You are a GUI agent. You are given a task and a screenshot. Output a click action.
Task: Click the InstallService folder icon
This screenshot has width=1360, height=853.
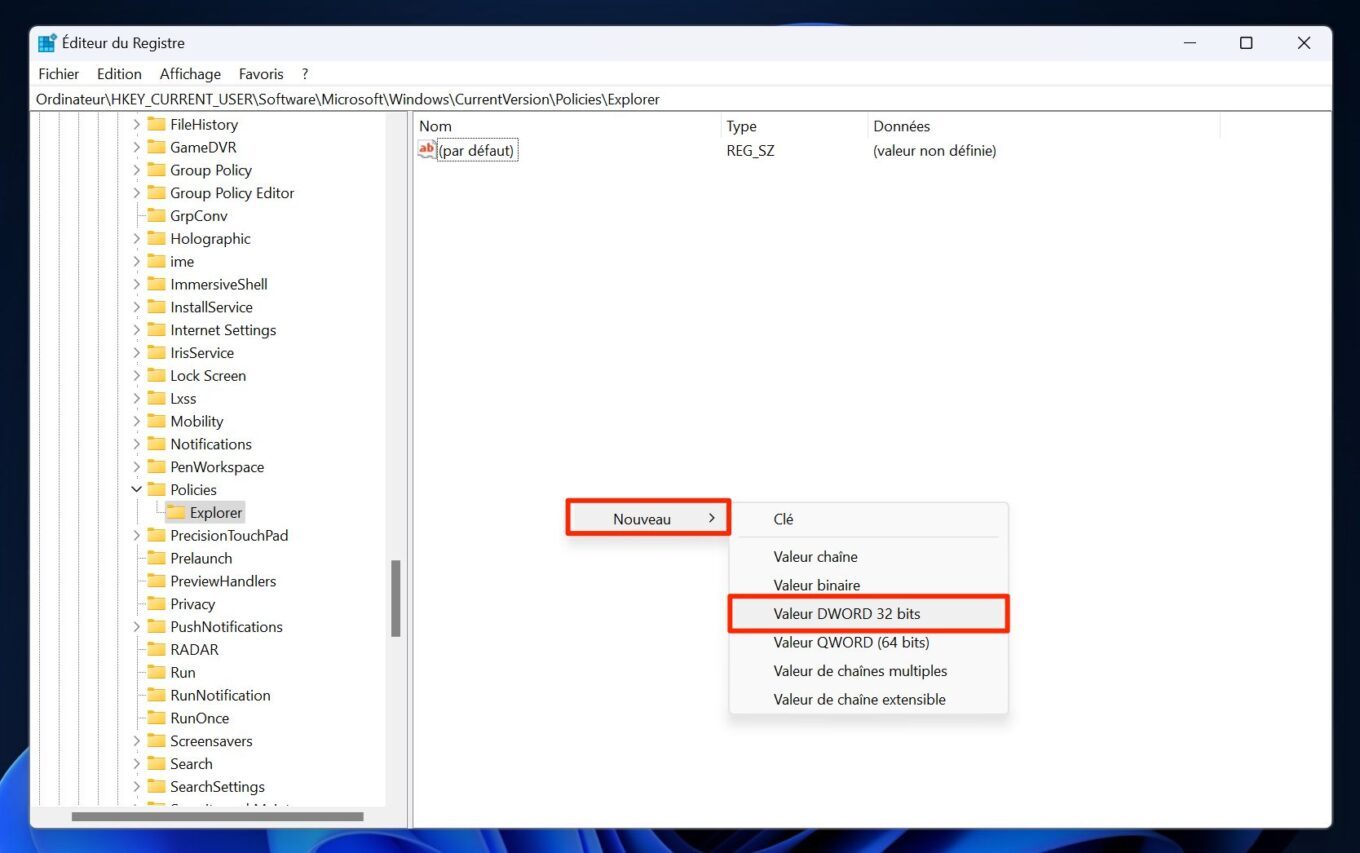(x=156, y=307)
